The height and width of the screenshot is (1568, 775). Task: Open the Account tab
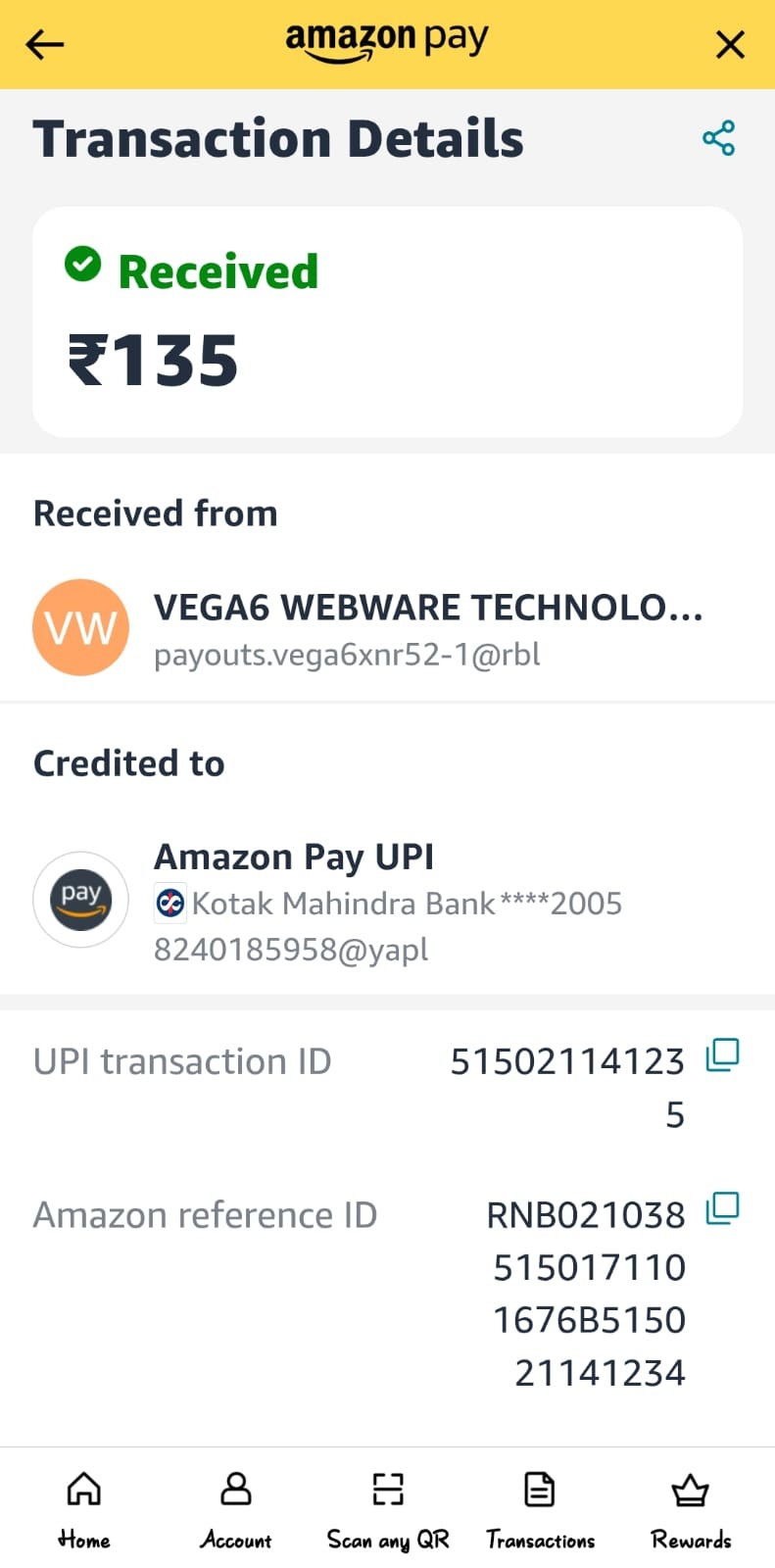(236, 1511)
